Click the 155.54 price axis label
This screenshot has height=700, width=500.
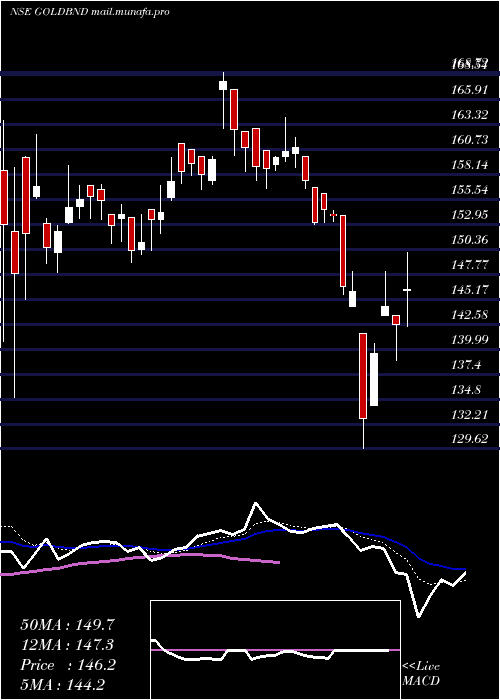[x=469, y=190]
